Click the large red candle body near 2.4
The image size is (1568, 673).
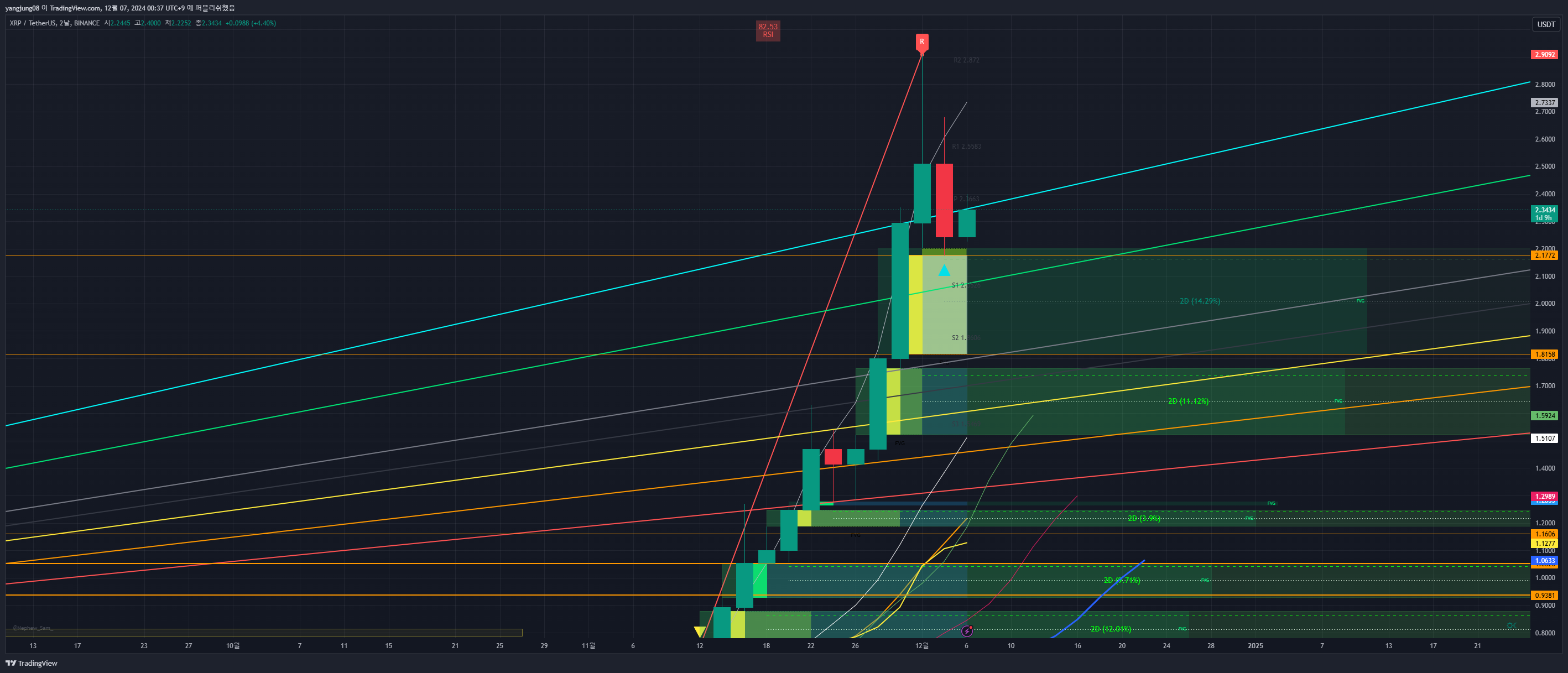tap(944, 200)
